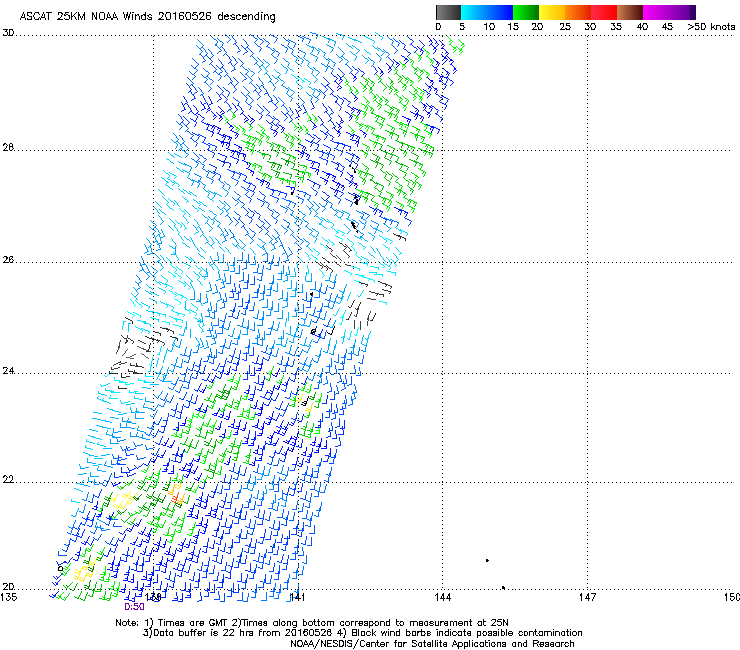Click the '45' label under the color legend
Viewport: 740px width, 650px height.
667,27
